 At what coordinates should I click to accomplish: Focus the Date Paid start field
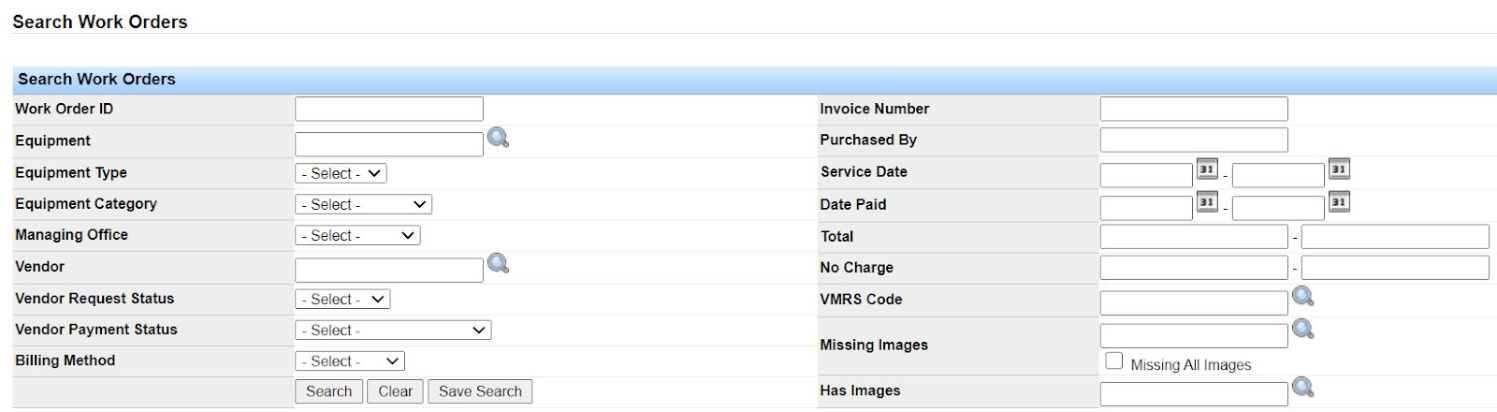[1147, 207]
